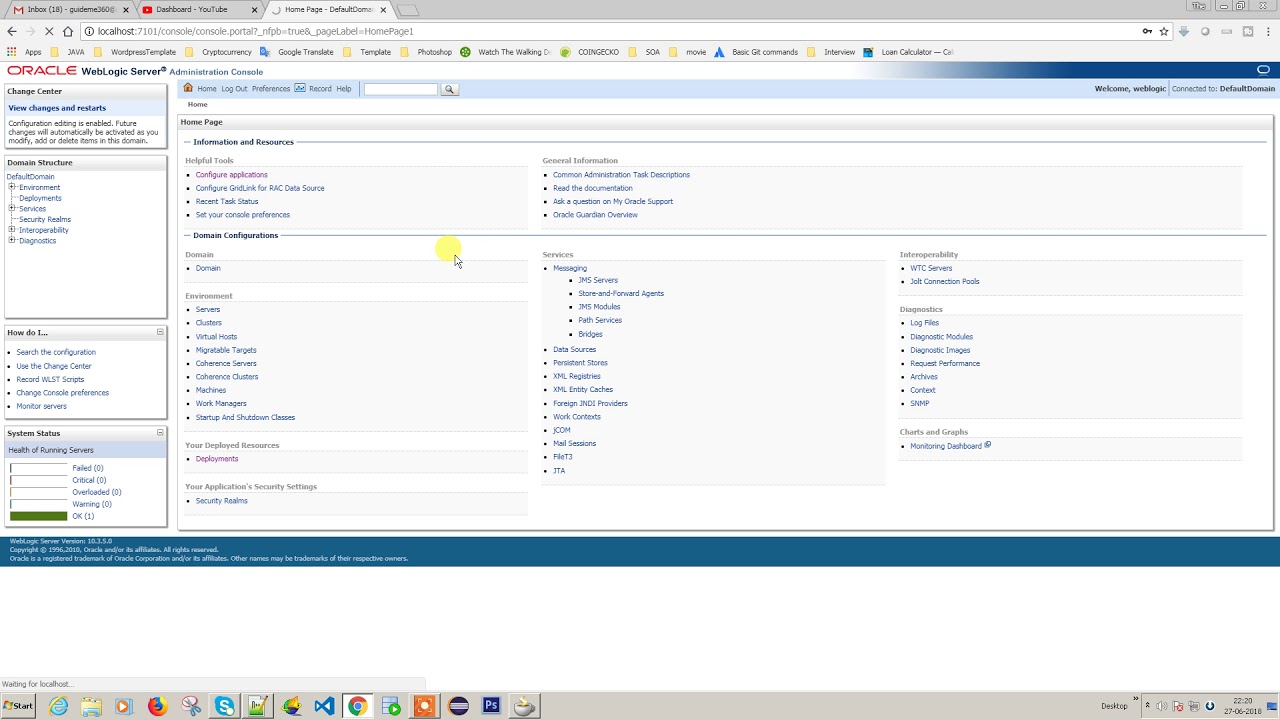
Task: Select DefaultDomain in Domain Structure
Action: click(x=31, y=177)
